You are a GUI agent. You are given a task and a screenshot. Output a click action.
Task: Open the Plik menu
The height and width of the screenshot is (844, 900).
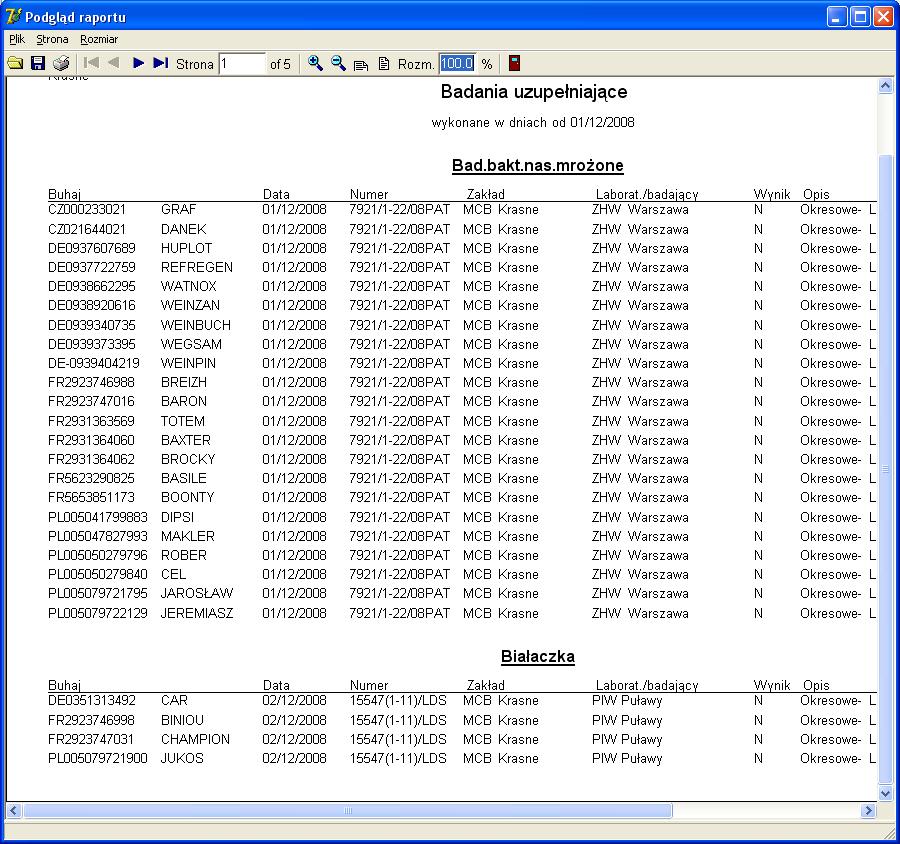pos(17,39)
